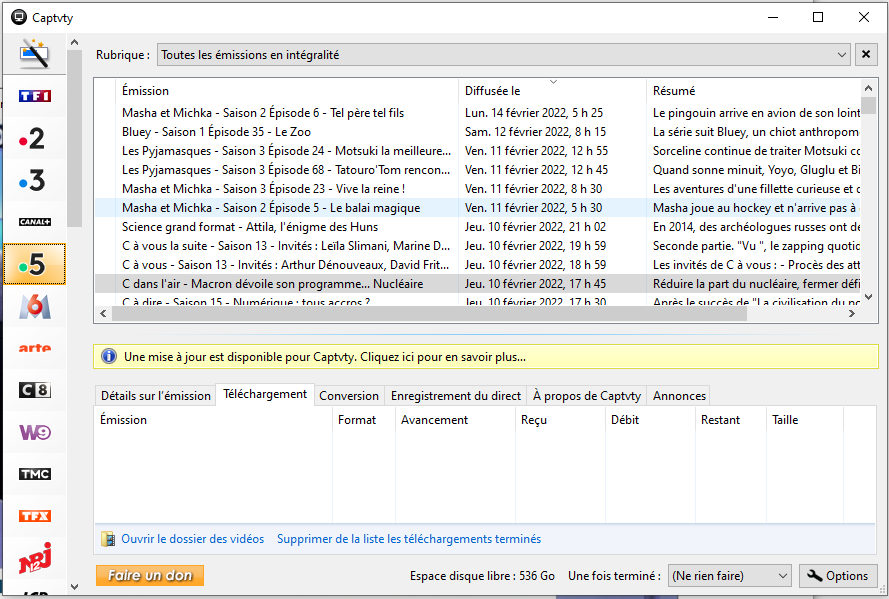Click the Faire un don button
This screenshot has width=889, height=599.
point(150,575)
